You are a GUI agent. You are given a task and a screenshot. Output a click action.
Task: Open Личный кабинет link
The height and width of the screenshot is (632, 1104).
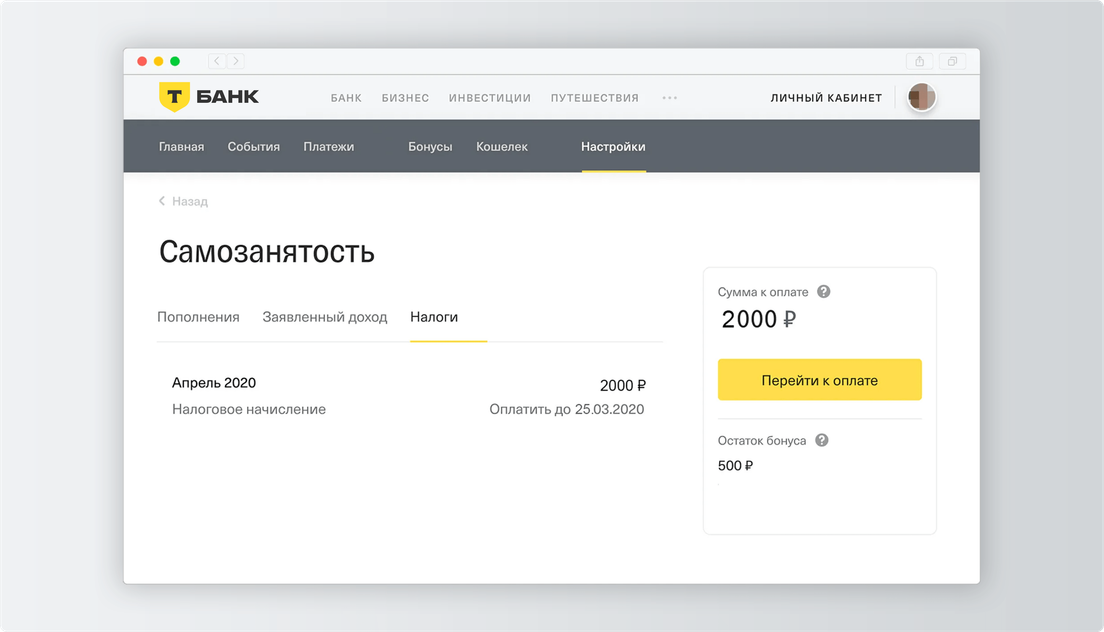point(826,98)
